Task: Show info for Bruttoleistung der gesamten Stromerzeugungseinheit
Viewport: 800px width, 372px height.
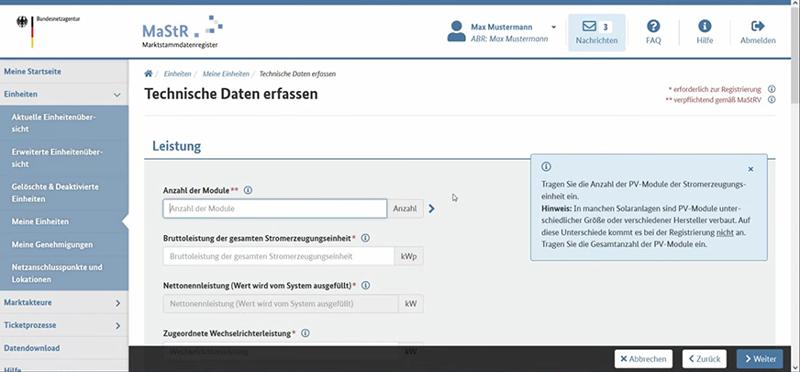Action: [x=365, y=238]
